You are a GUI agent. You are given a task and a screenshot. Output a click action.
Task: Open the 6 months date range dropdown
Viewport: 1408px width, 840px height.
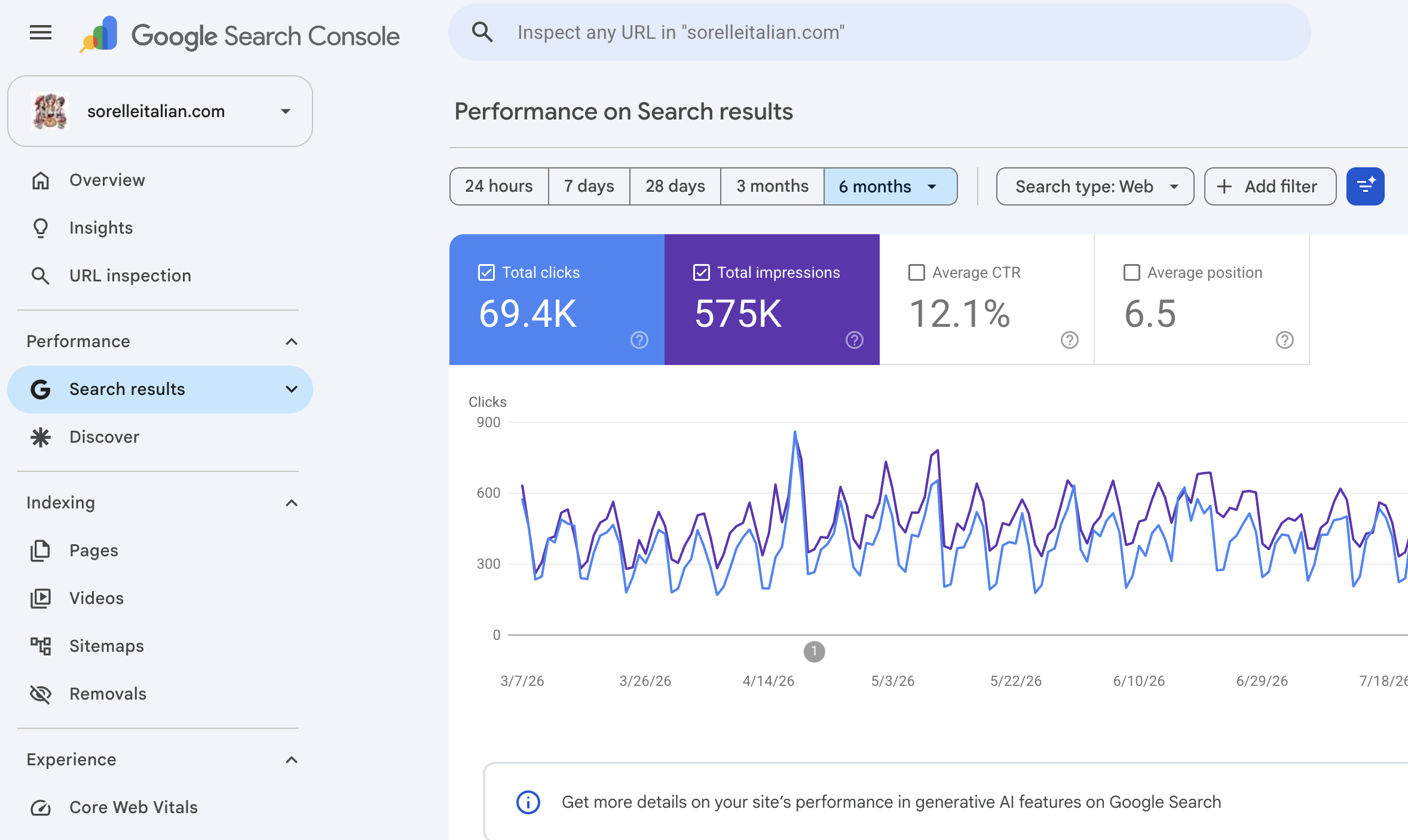pos(890,186)
